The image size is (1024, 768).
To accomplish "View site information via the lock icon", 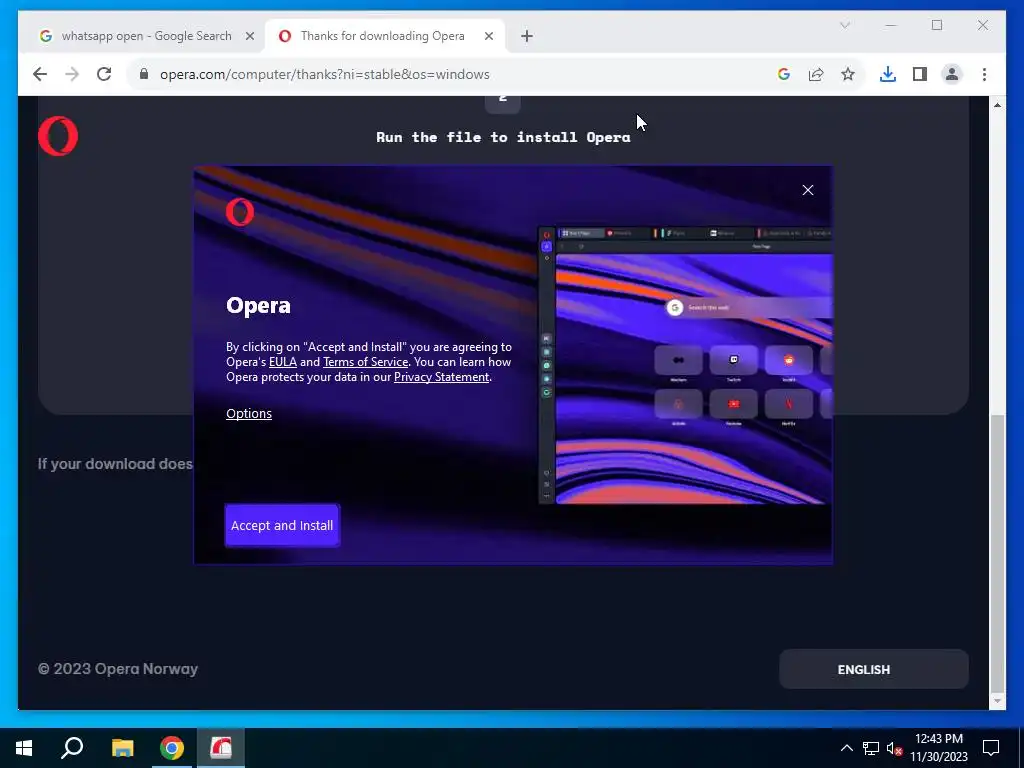I will 144,74.
